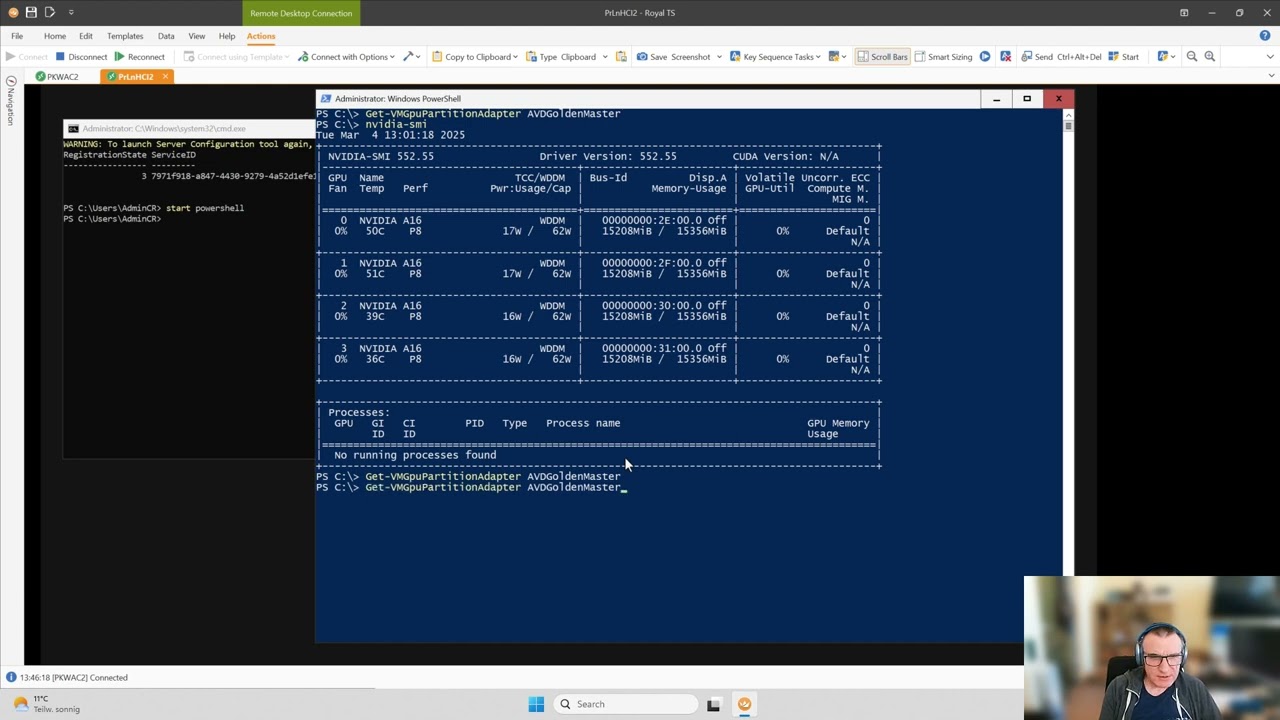The width and height of the screenshot is (1280, 720).
Task: Click the new document icon in title bar
Action: point(50,13)
